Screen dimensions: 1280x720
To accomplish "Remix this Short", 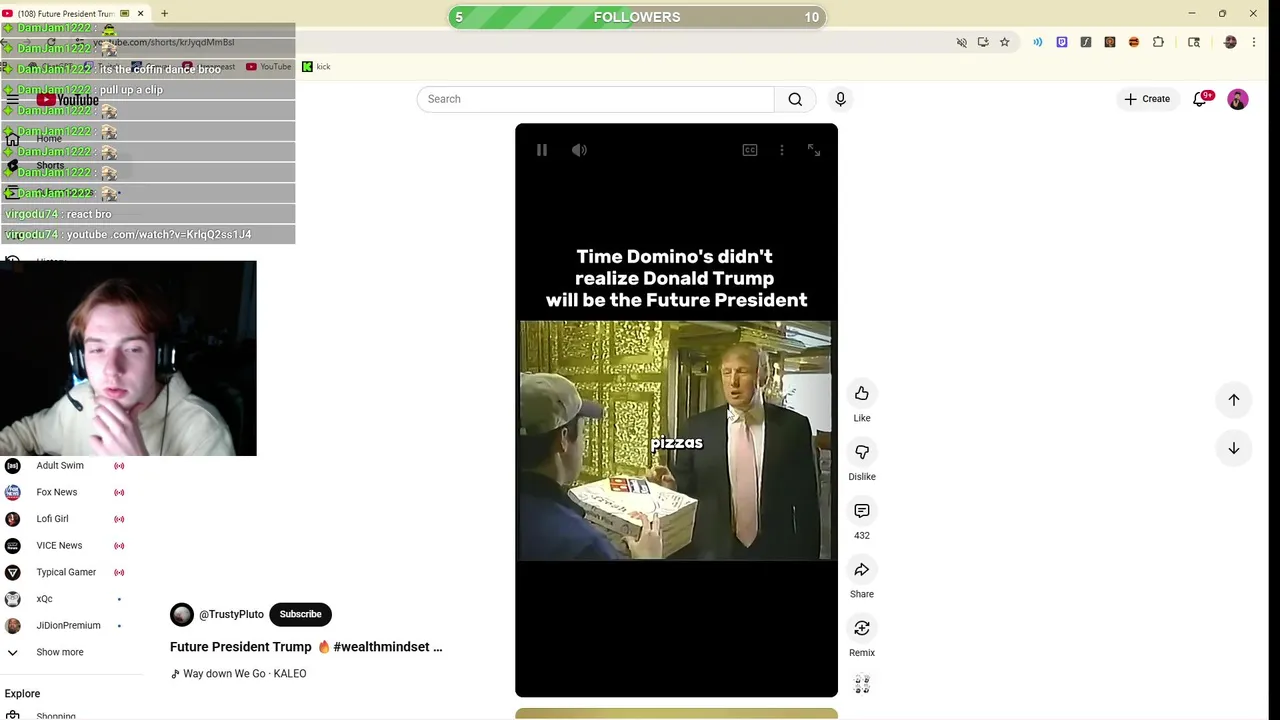I will point(862,628).
